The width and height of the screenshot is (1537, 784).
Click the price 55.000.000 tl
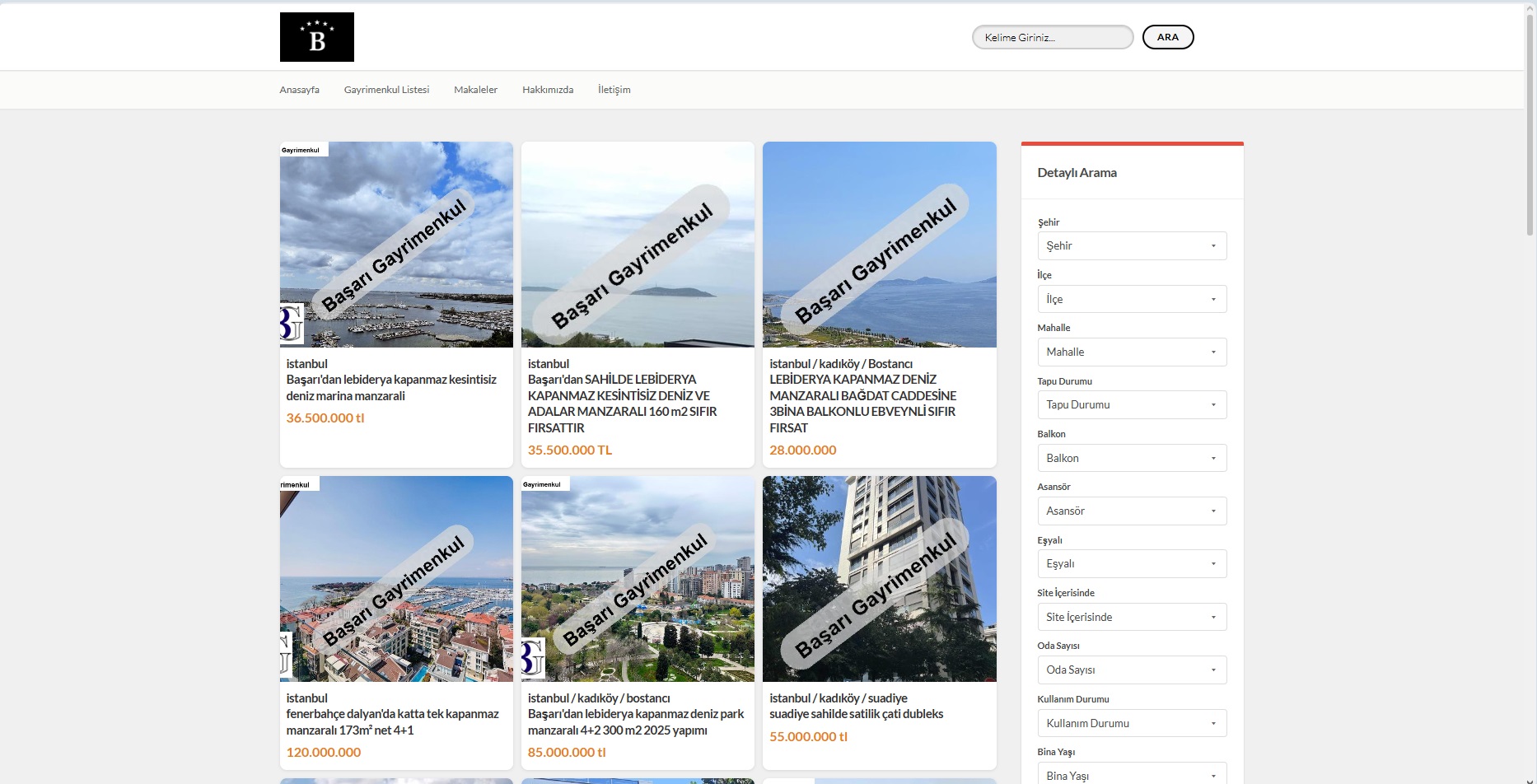[808, 737]
